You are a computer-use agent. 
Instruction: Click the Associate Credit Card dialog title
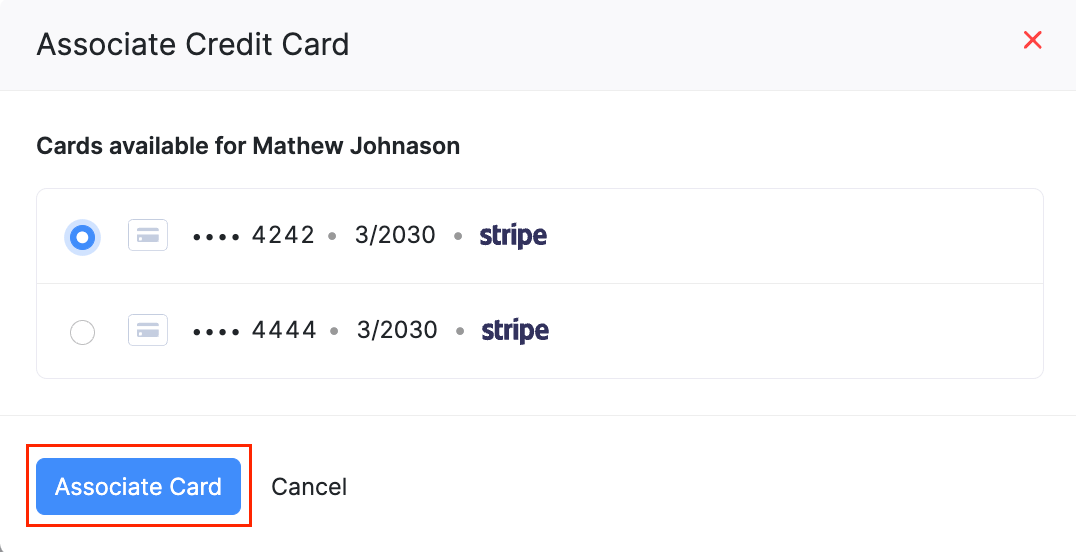(x=193, y=45)
